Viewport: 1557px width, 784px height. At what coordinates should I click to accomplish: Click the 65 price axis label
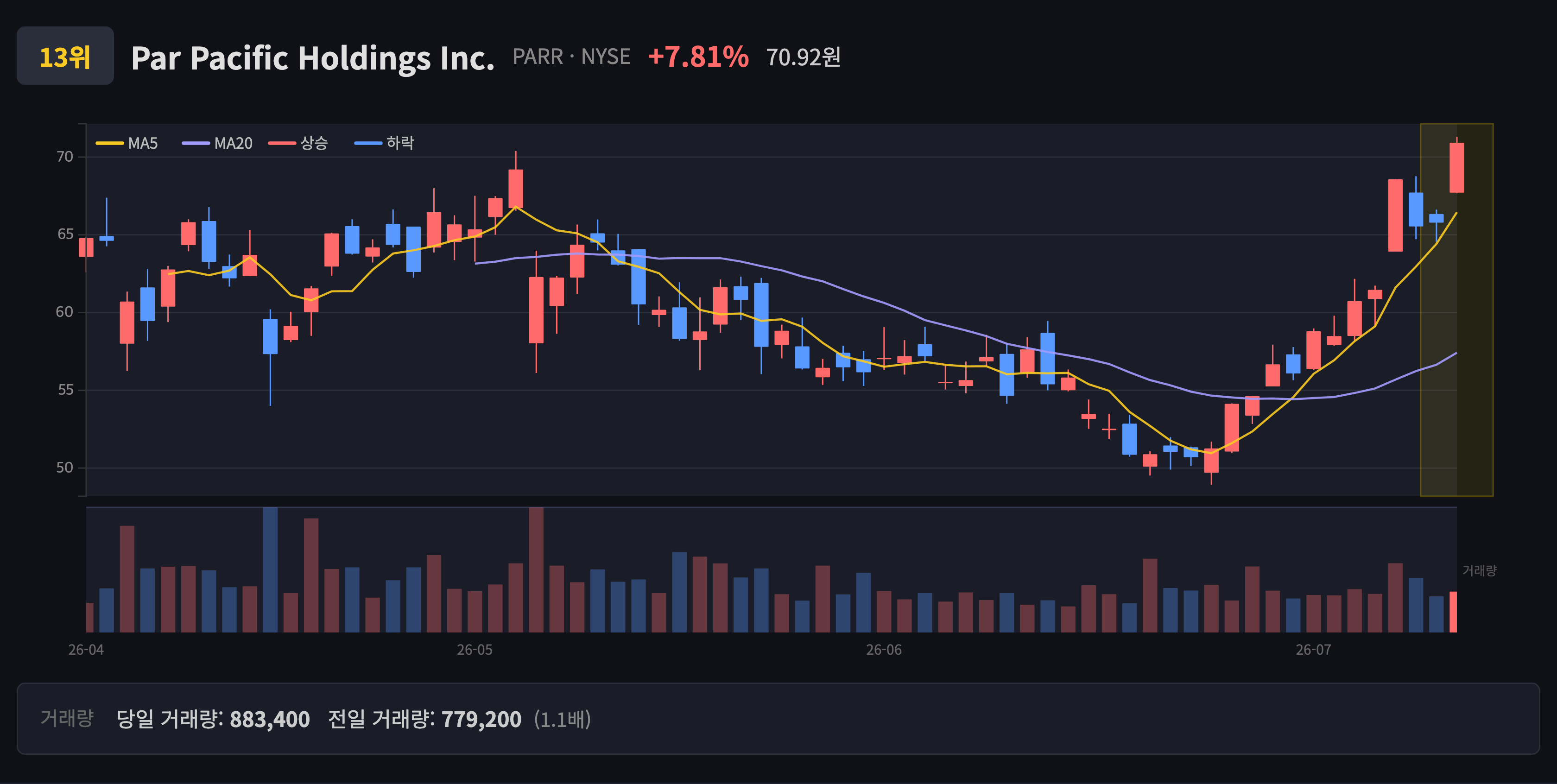65,234
